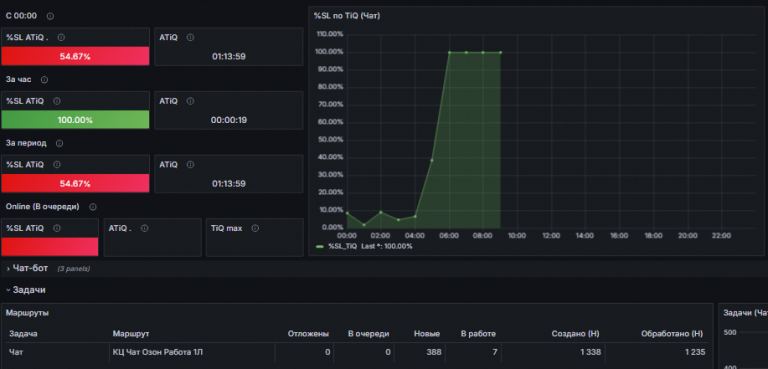Image resolution: width=768 pixels, height=369 pixels.
Task: Click info icon next to Online (В очереди) heading
Action: [93, 207]
